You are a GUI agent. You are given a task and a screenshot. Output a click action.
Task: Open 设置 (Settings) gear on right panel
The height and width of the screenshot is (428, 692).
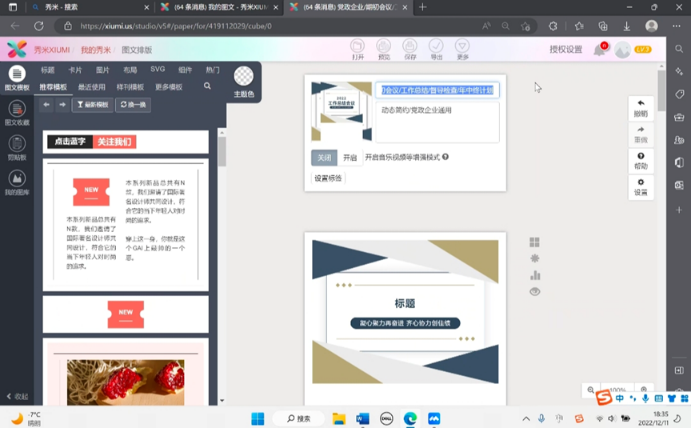click(x=641, y=186)
